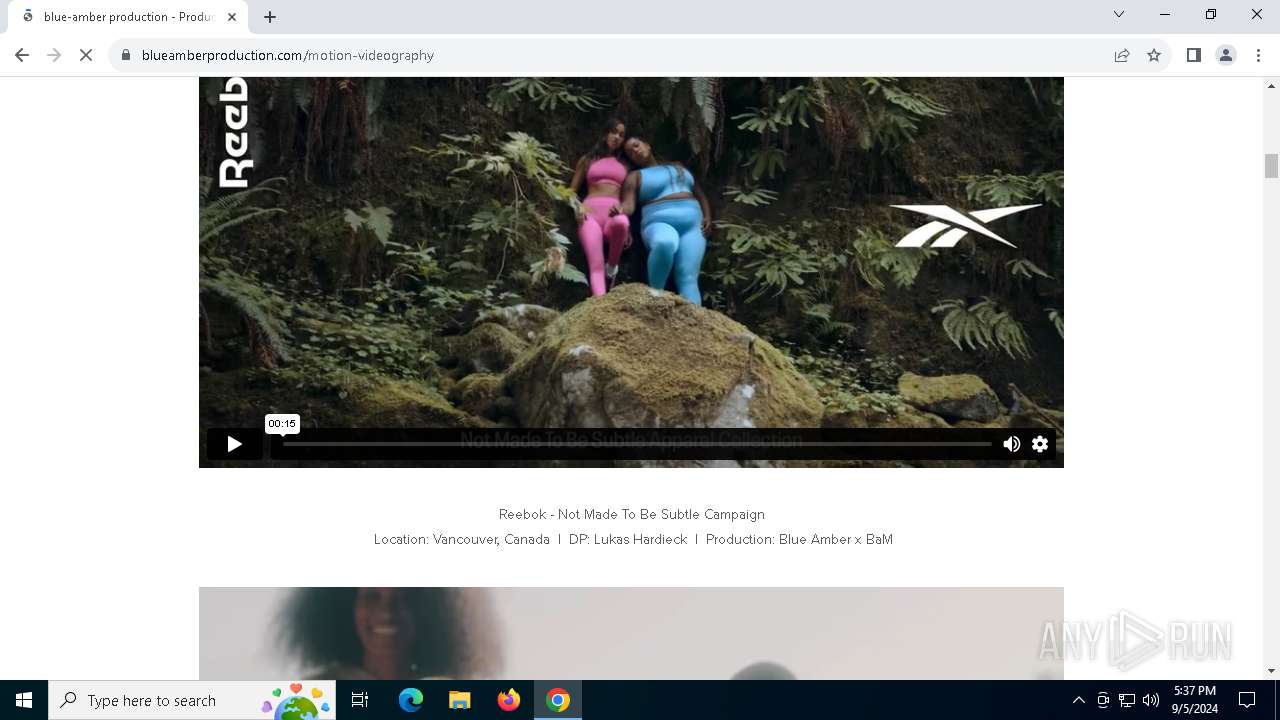Open a new browser tab
Viewport: 1280px width, 720px height.
[x=270, y=17]
